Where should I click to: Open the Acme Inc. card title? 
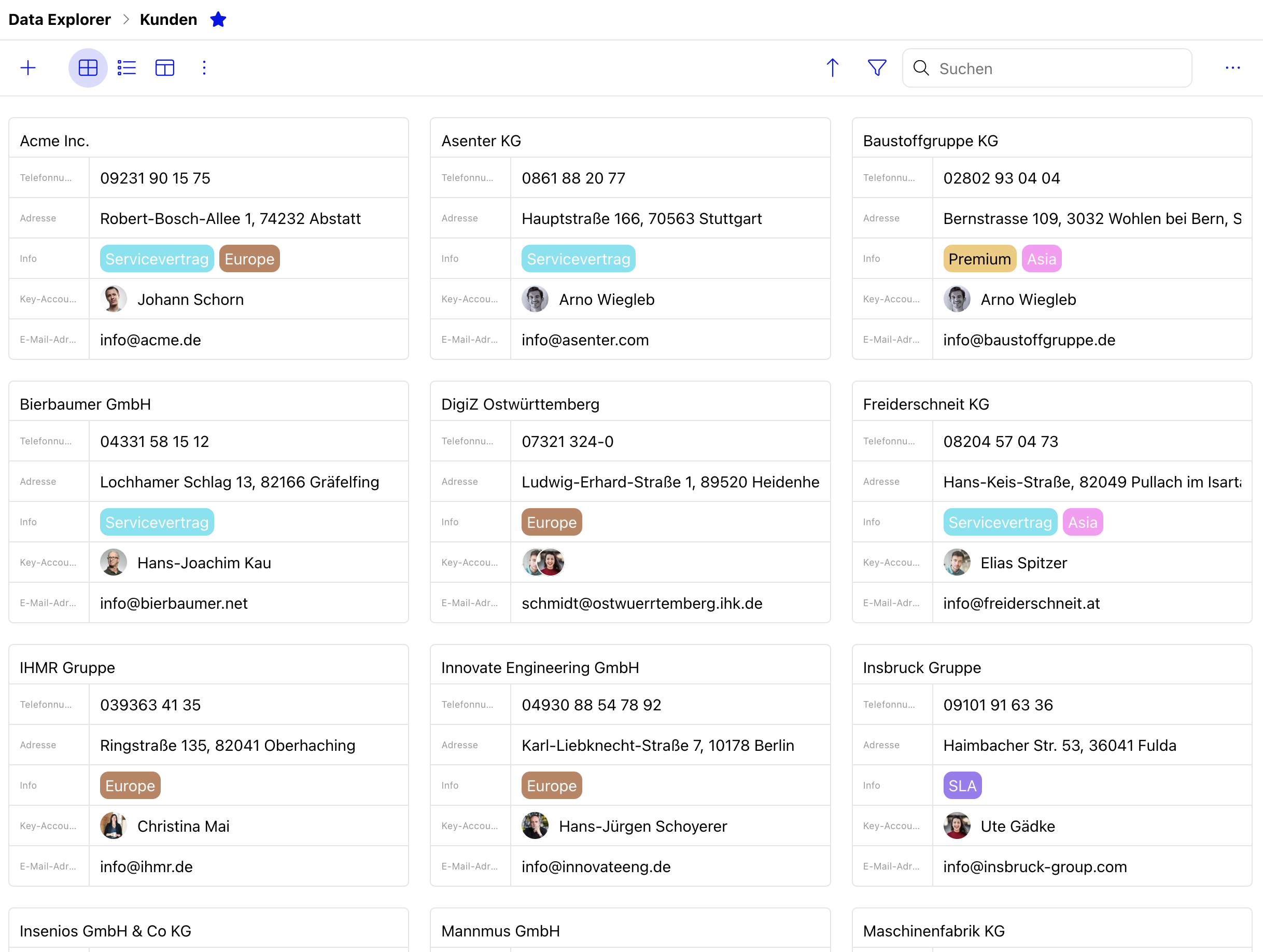tap(55, 141)
